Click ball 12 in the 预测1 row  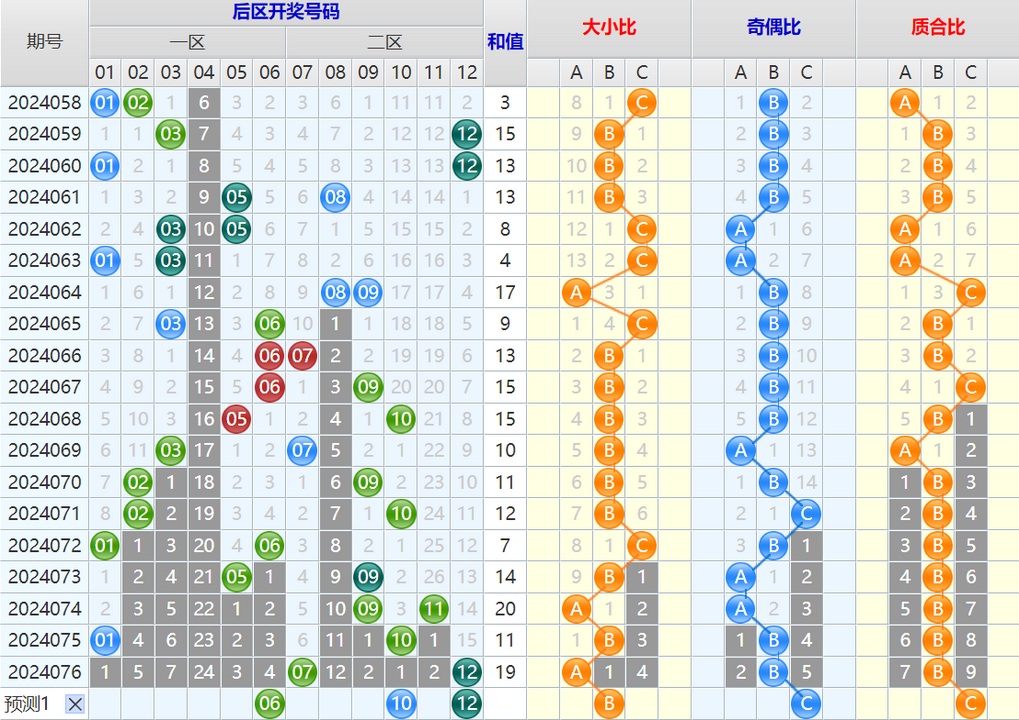[x=467, y=704]
